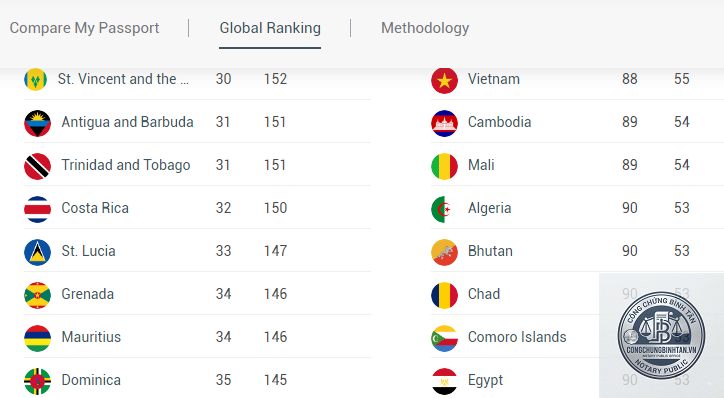Click the Dominica country name
The height and width of the screenshot is (398, 724).
click(x=91, y=380)
